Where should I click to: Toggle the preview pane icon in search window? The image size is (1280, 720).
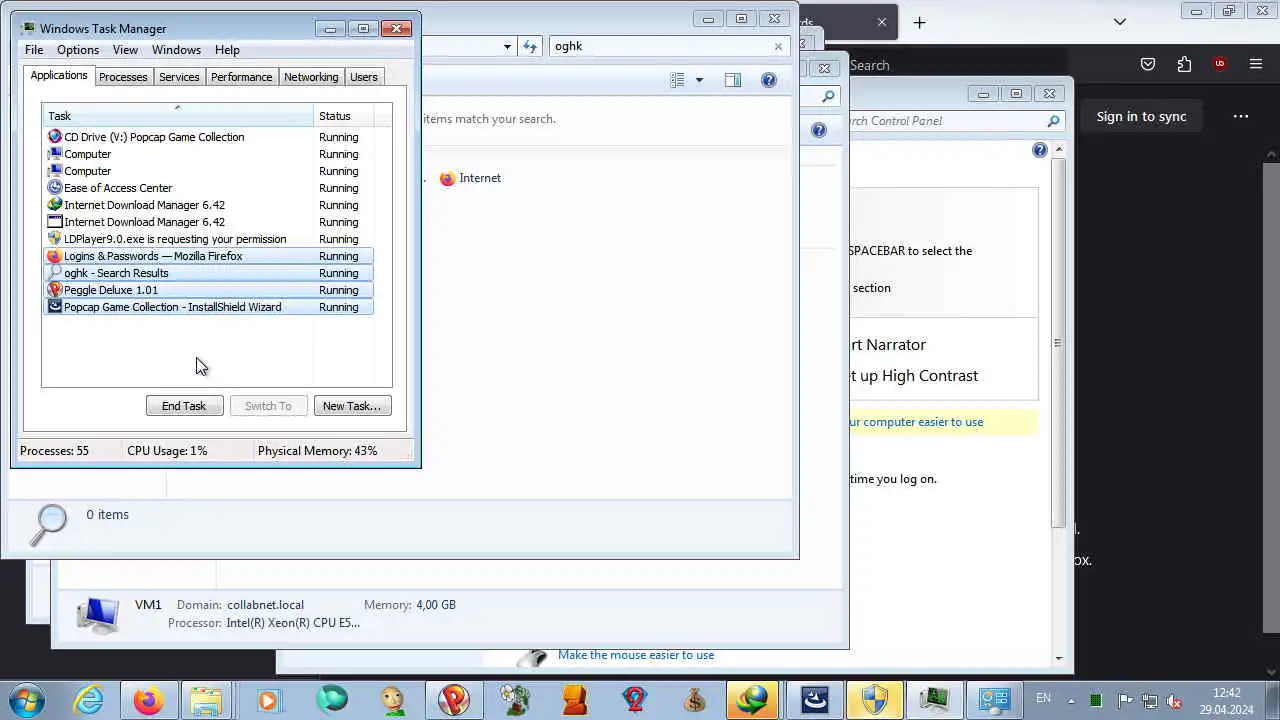(x=733, y=80)
